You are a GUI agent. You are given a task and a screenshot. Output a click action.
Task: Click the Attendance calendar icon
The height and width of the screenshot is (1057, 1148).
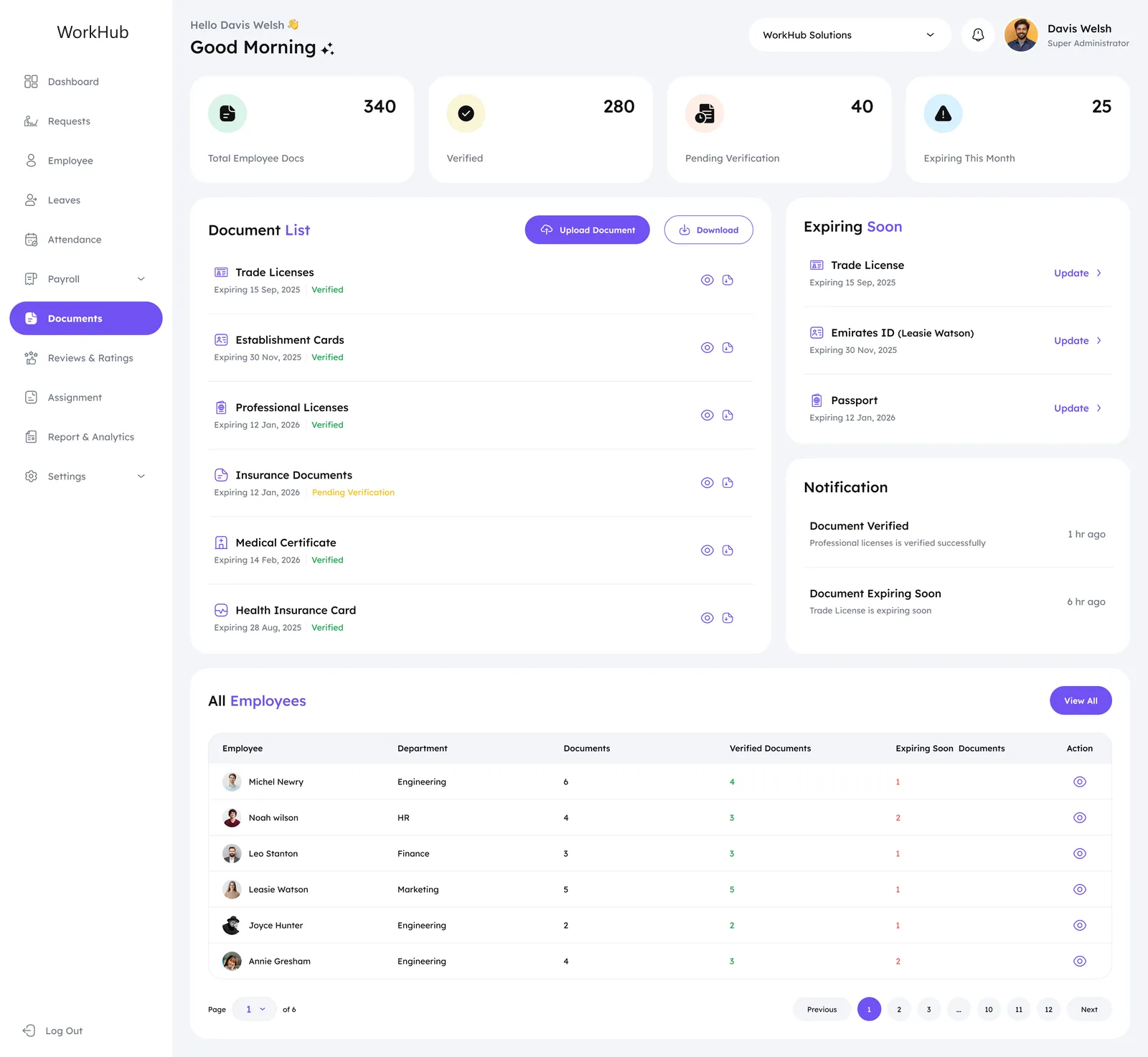coord(31,240)
